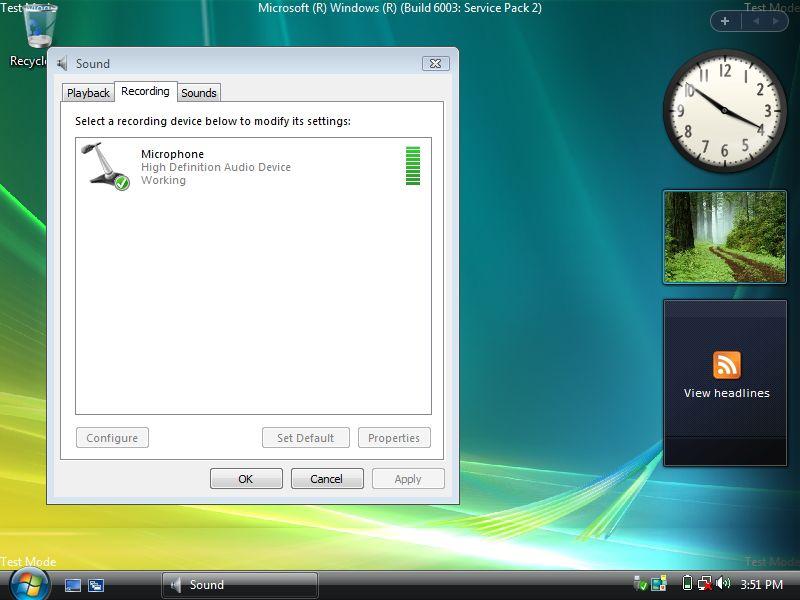
Task: Click the disconnected network tray icon
Action: click(x=705, y=583)
